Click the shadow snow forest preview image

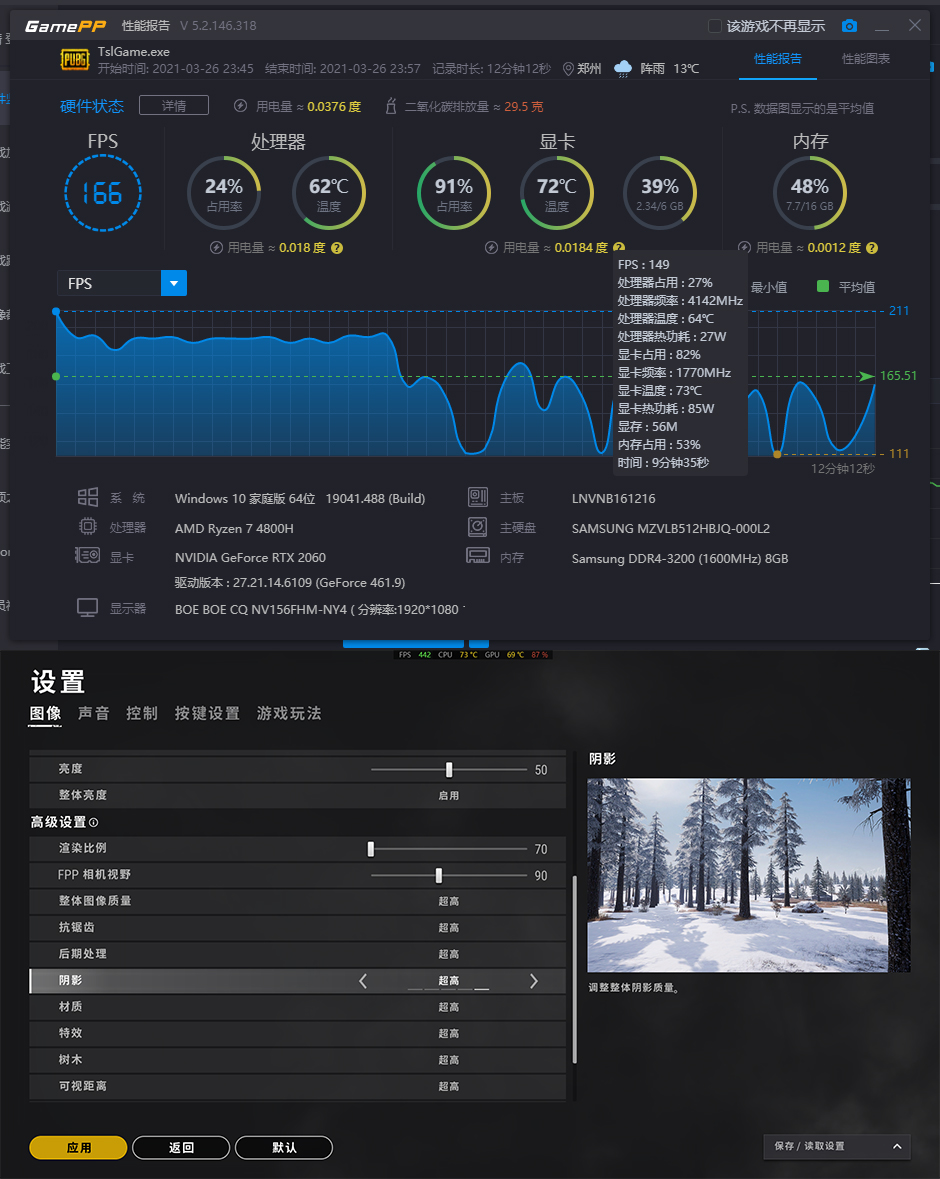(748, 876)
